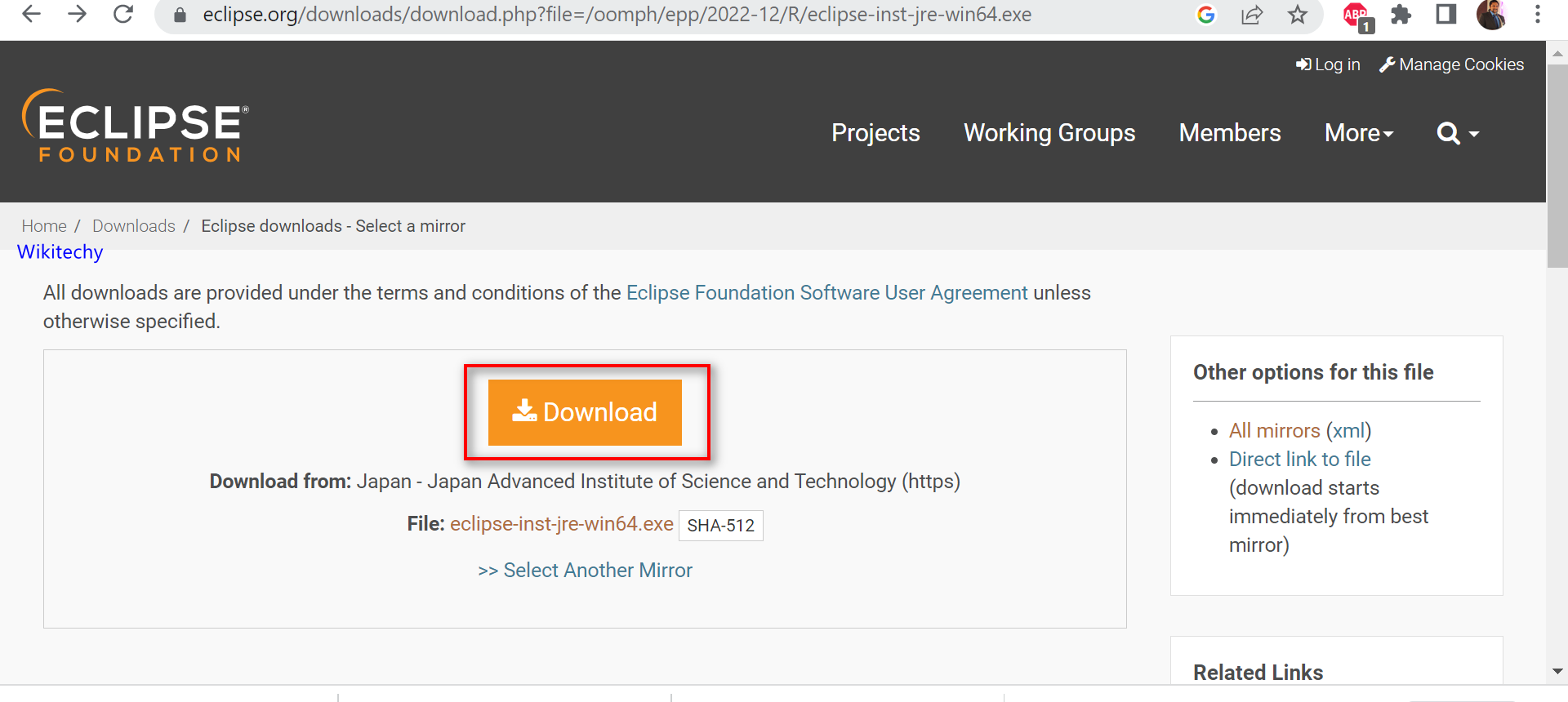Image resolution: width=1568 pixels, height=702 pixels.
Task: Toggle the browser side panel icon
Action: coord(1445,15)
